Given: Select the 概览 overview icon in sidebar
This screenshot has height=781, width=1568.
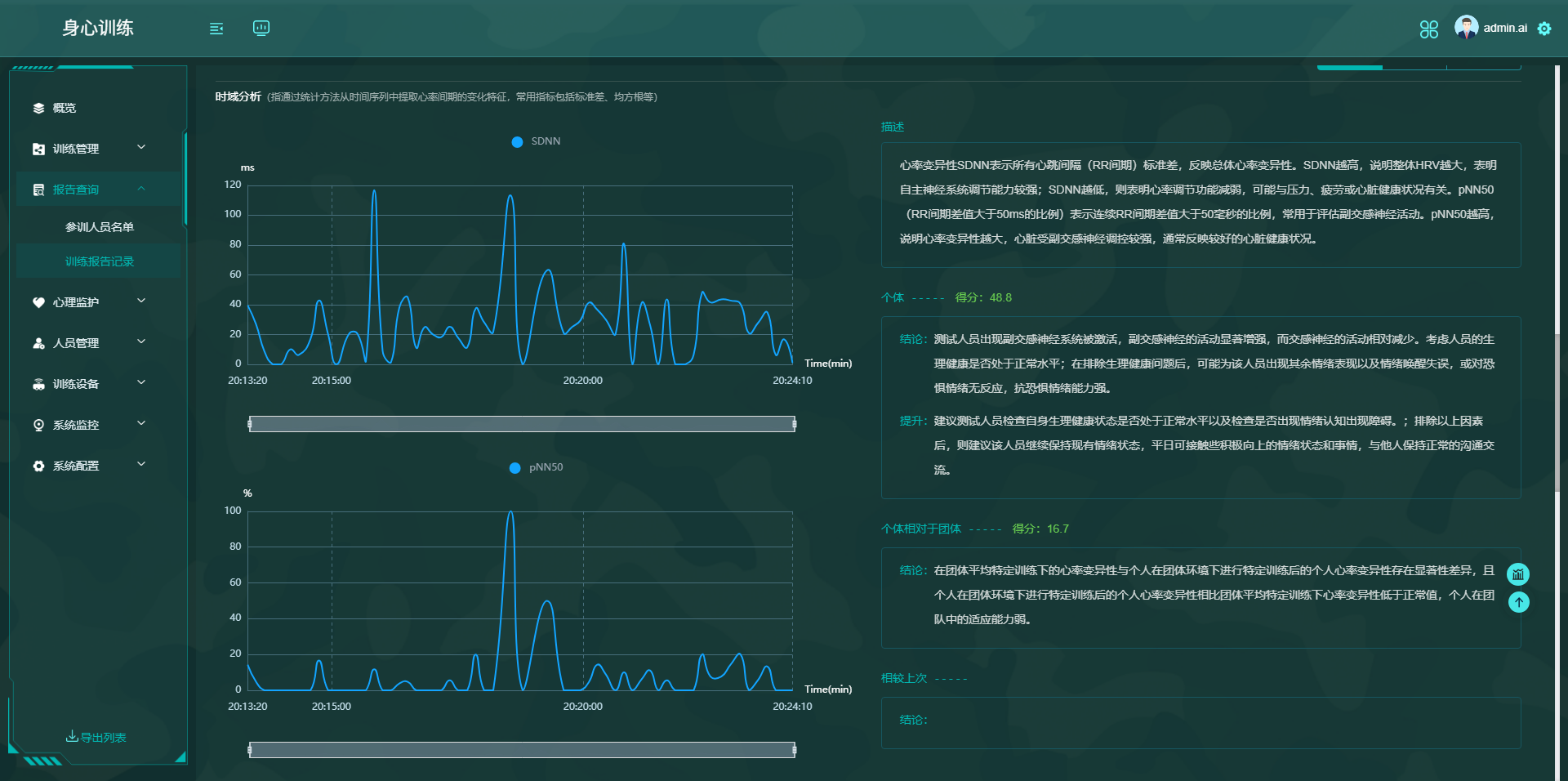Looking at the screenshot, I should click(x=38, y=107).
